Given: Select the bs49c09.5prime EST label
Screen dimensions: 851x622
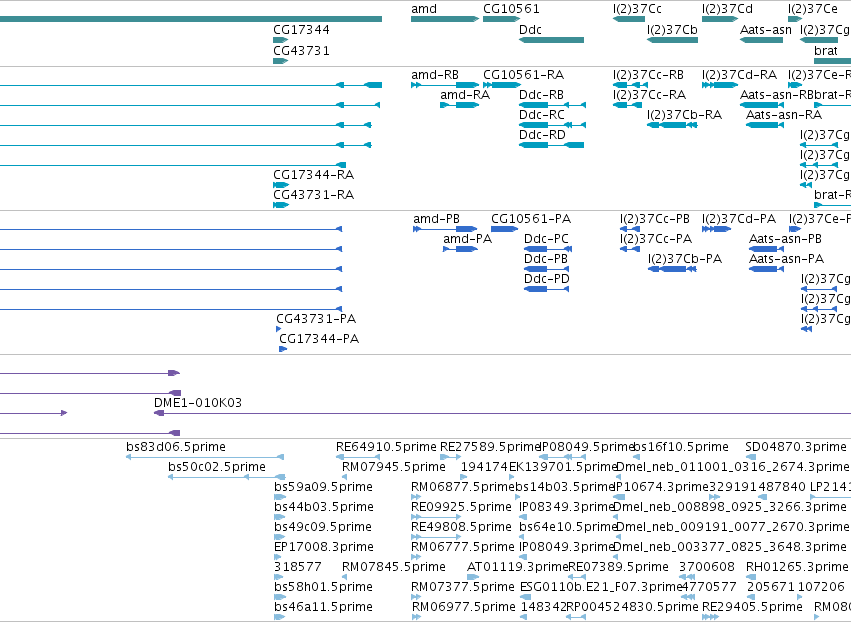Looking at the screenshot, I should [x=323, y=527].
